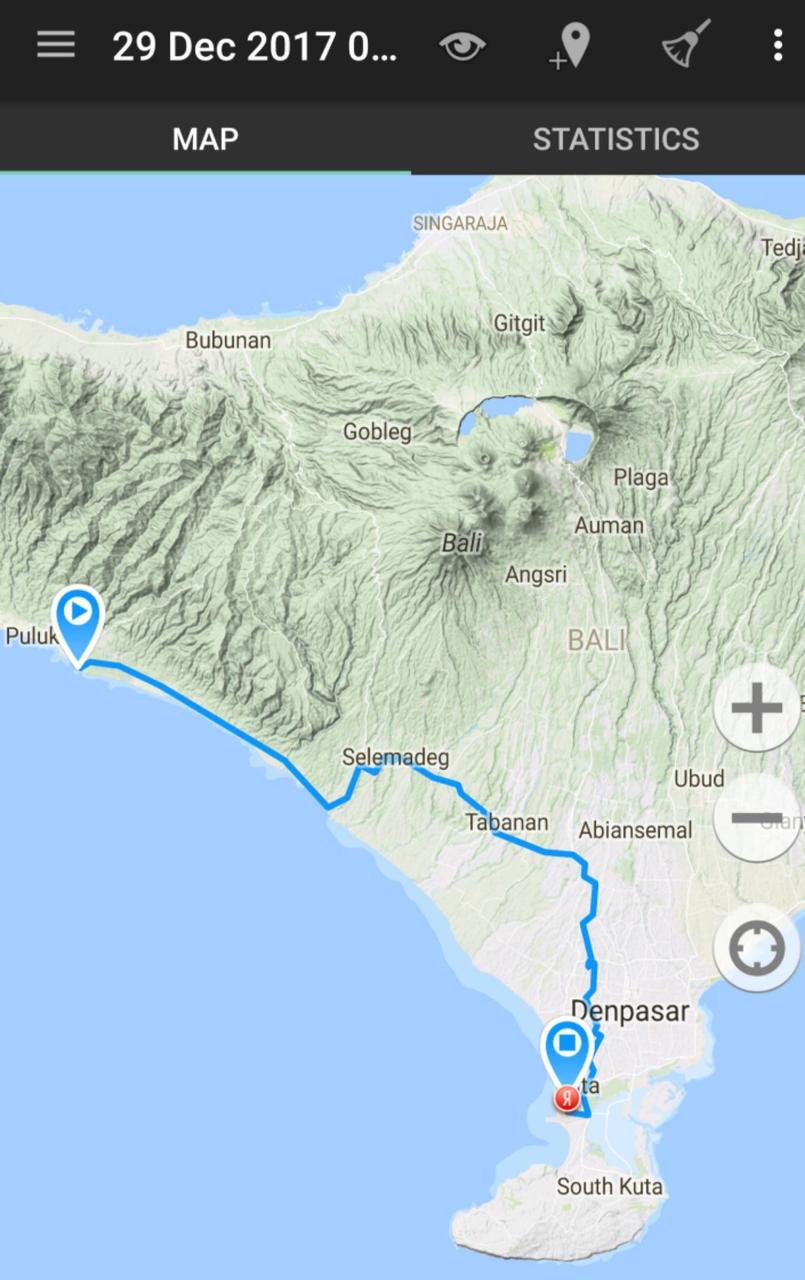Add a waypoint with the pin-plus icon

point(570,46)
